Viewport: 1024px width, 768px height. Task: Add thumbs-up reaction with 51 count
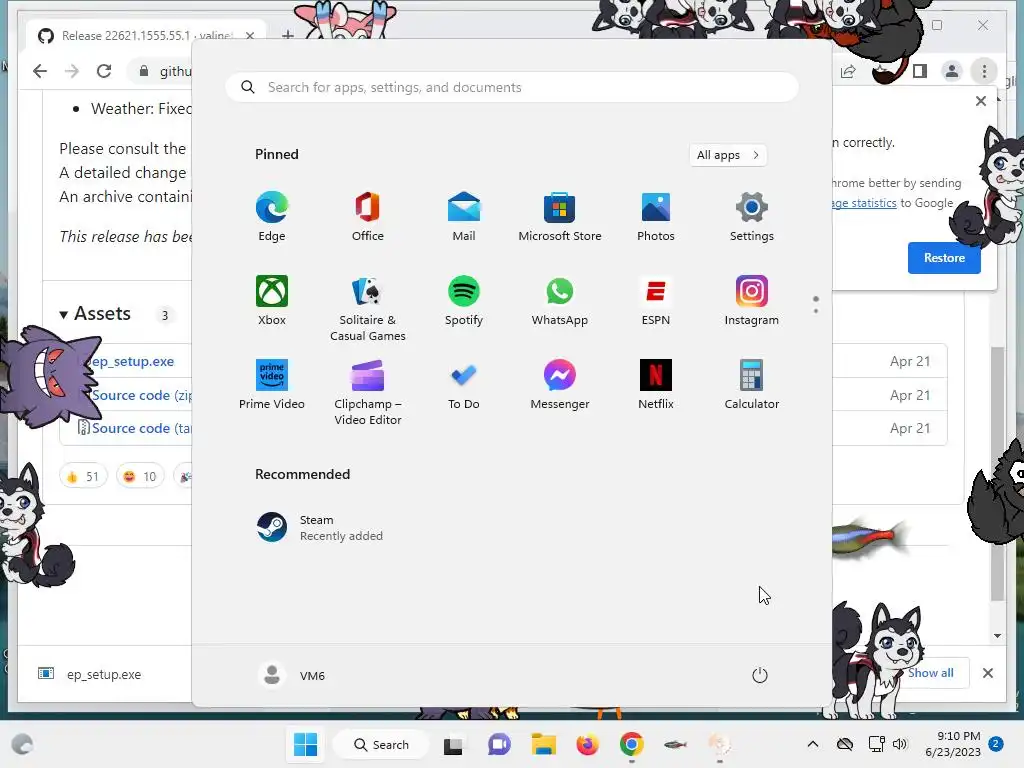point(83,477)
